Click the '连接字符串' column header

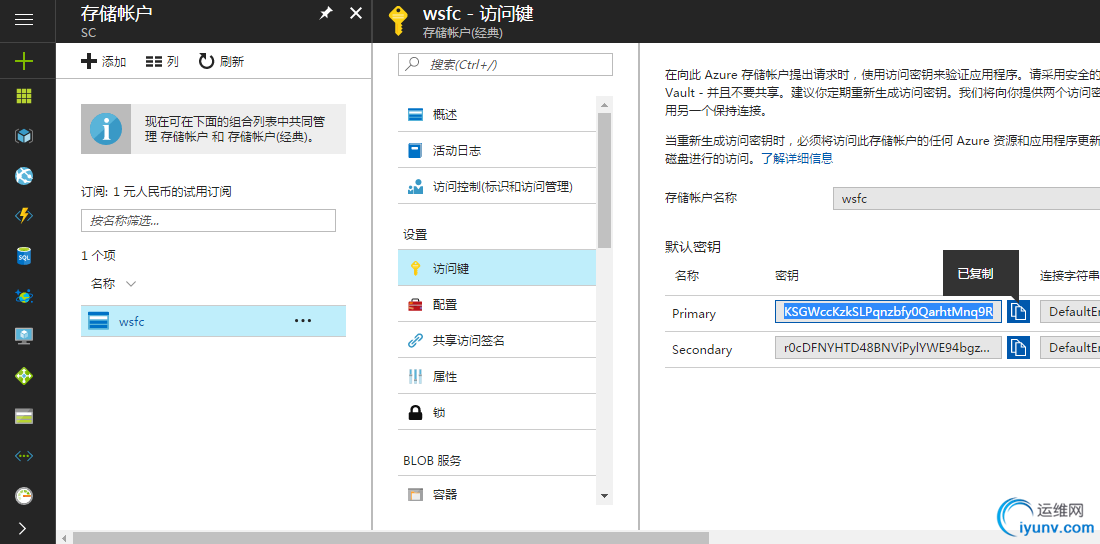click(1069, 275)
